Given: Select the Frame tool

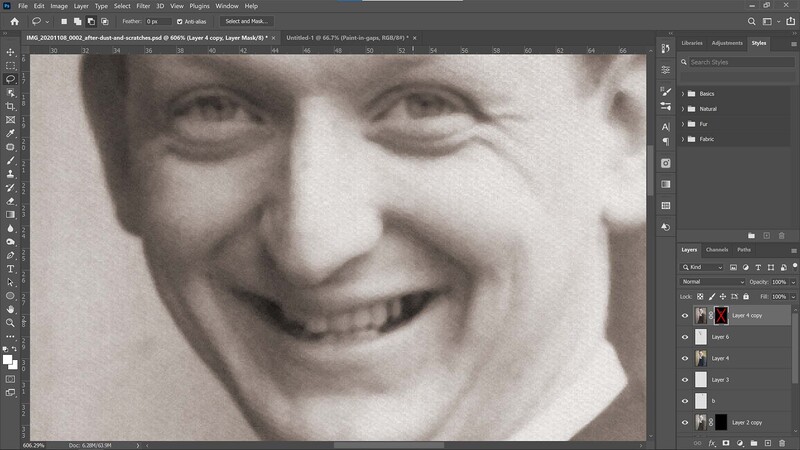Looking at the screenshot, I should click(x=10, y=120).
